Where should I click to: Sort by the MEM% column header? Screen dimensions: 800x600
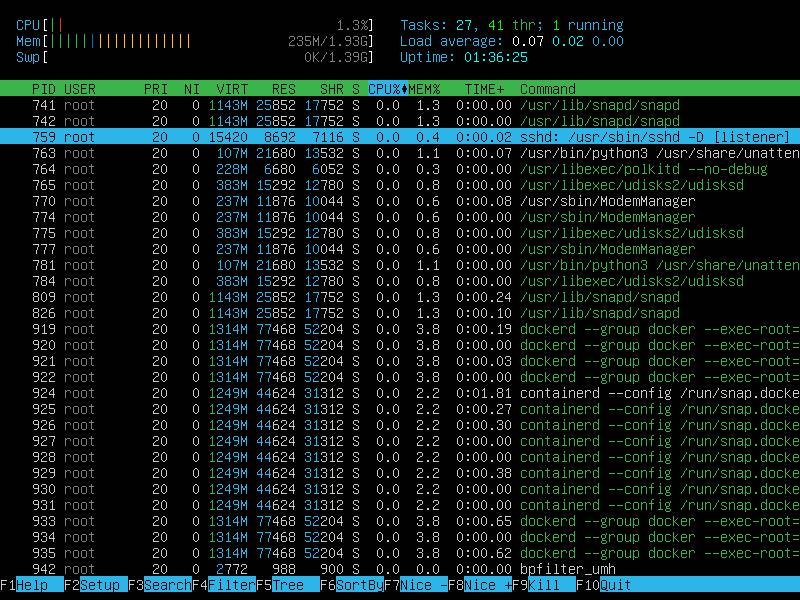click(424, 89)
